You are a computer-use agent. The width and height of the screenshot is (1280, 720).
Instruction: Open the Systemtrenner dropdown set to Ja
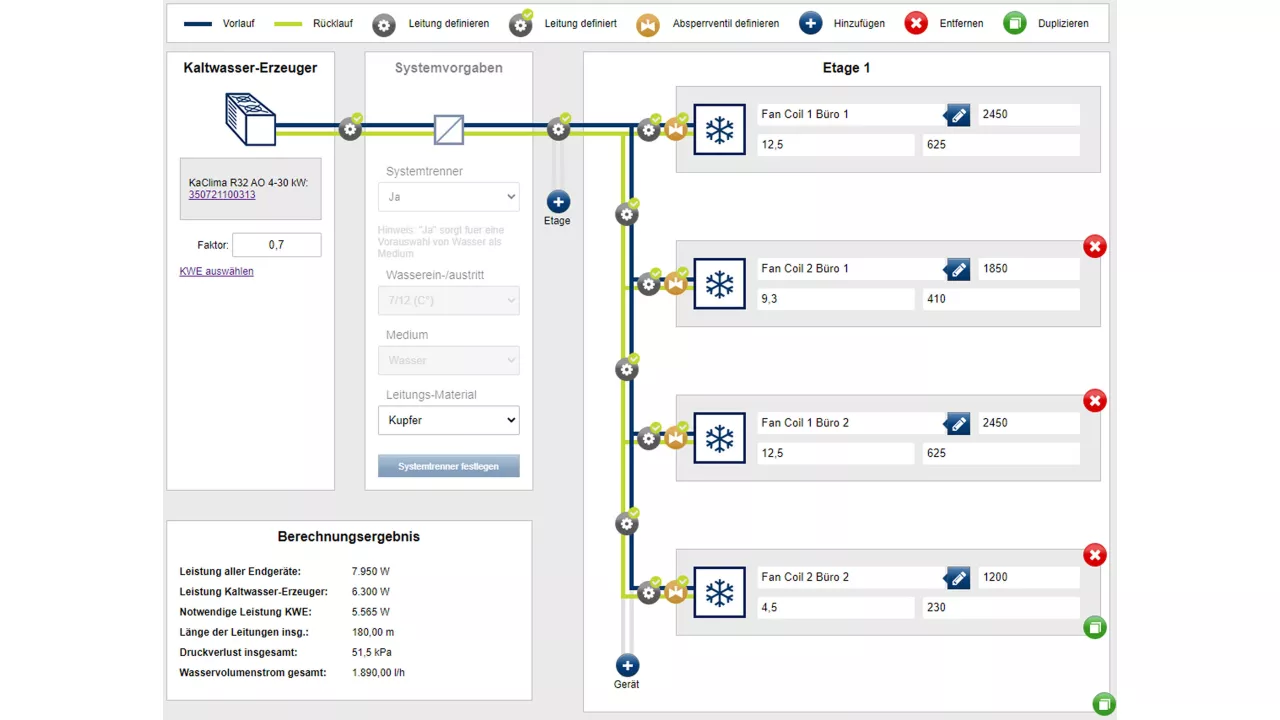(449, 197)
